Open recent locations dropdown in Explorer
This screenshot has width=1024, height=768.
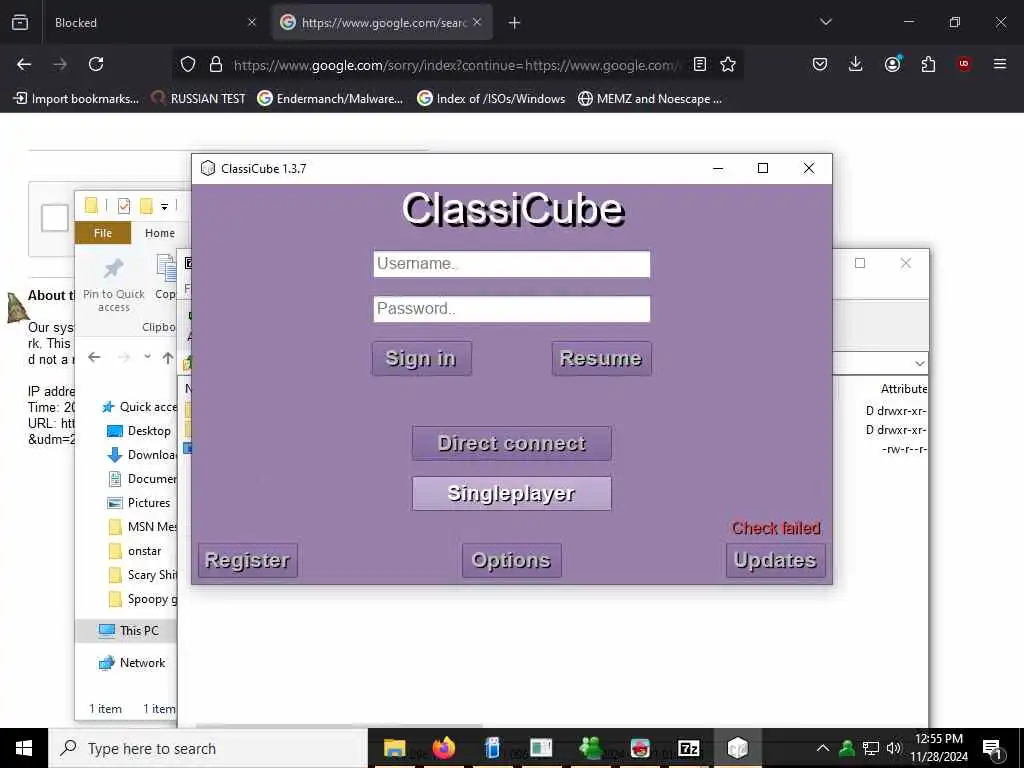coord(148,357)
